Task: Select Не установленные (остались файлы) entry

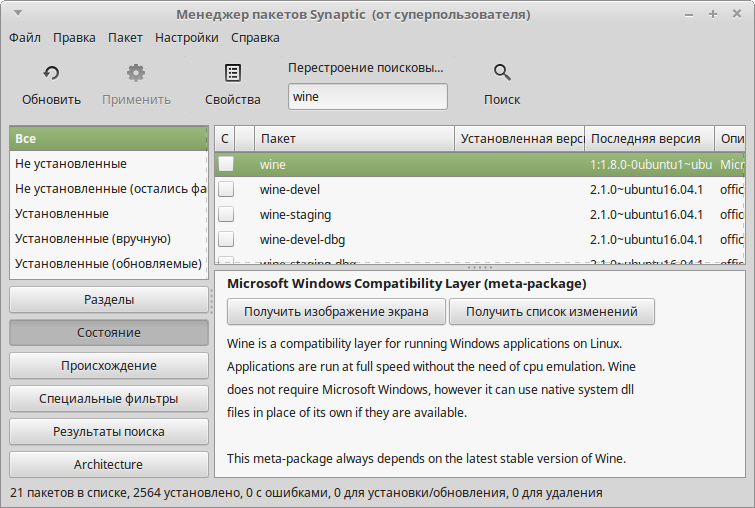Action: pyautogui.click(x=109, y=189)
